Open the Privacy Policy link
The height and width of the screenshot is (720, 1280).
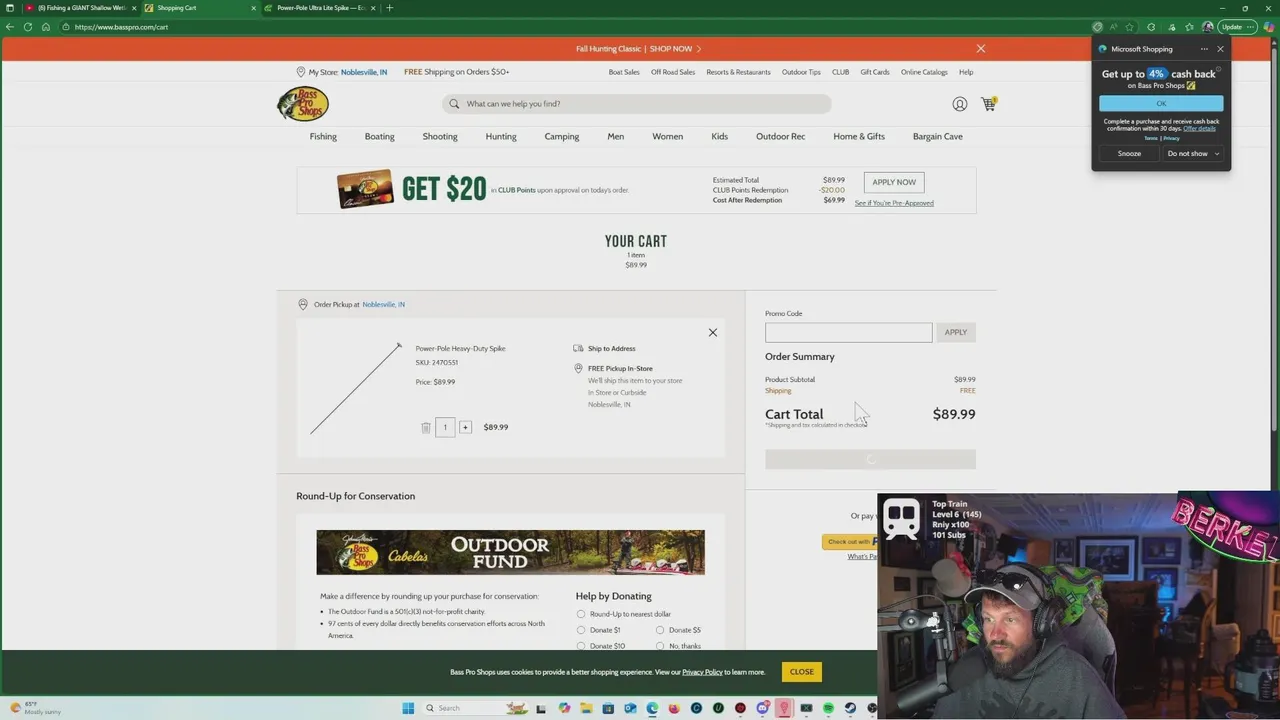coord(702,672)
